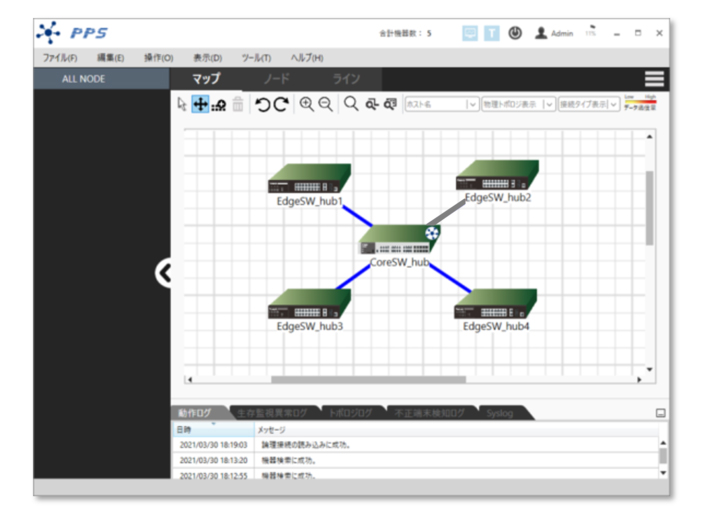Click map scrollbar right arrow
The image size is (710, 524).
(639, 380)
